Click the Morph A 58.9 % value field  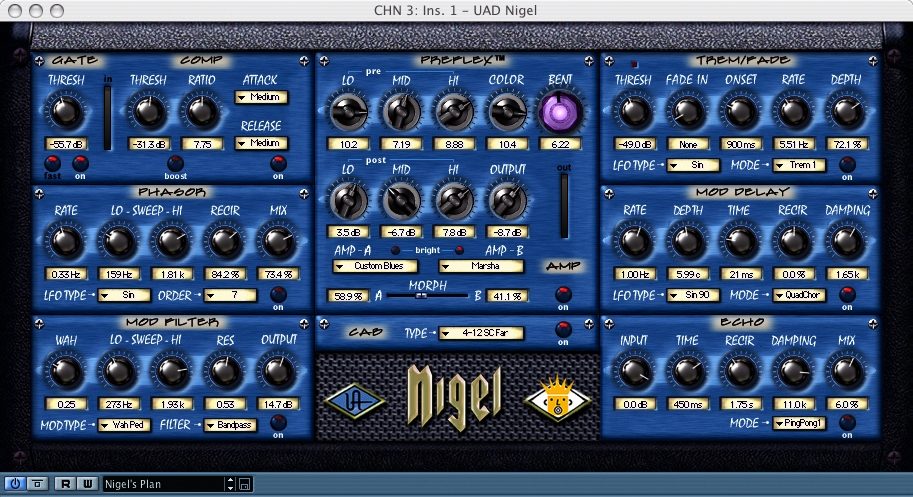[x=348, y=296]
